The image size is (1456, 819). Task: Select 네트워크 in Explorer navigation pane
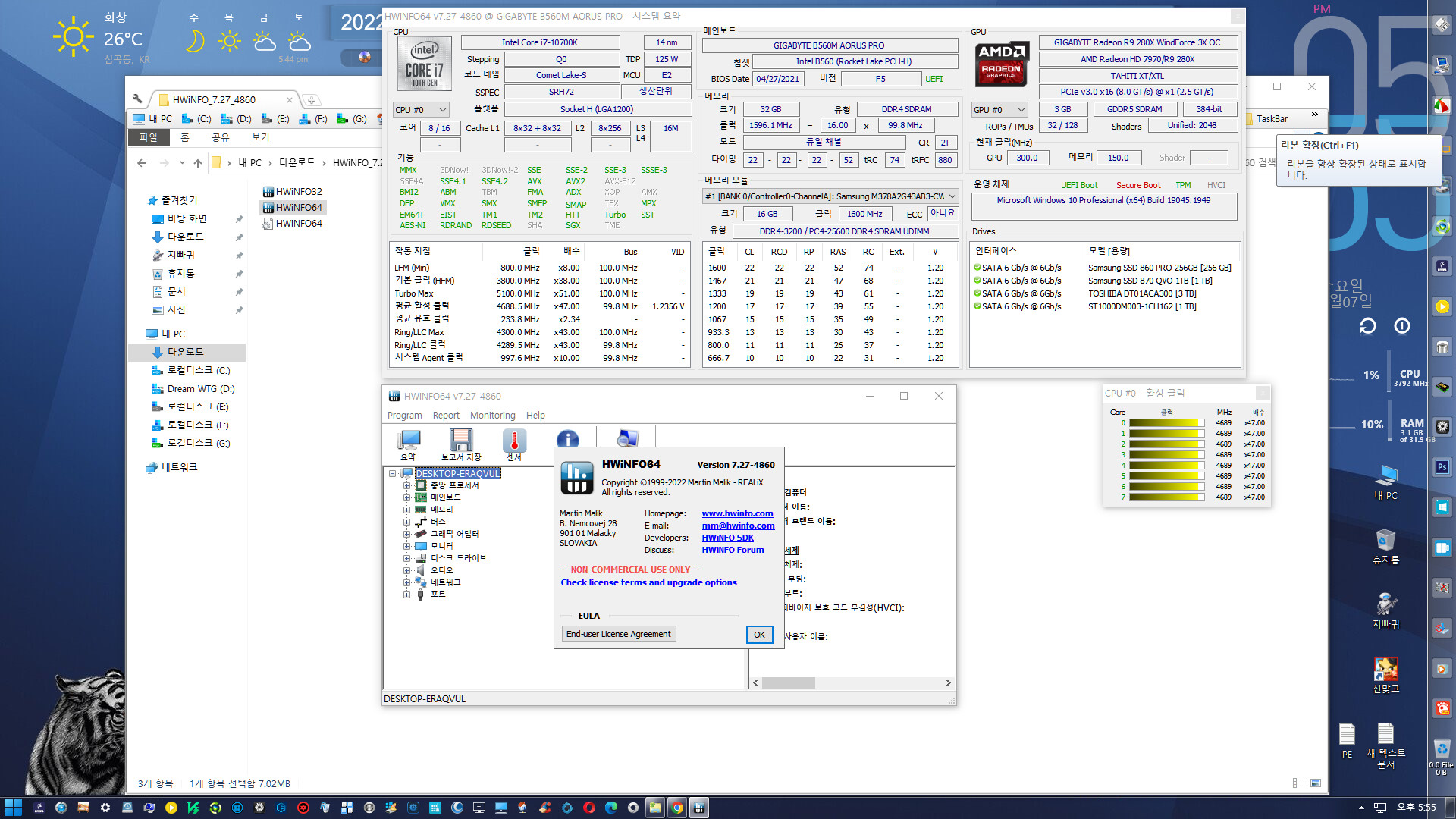click(x=179, y=467)
